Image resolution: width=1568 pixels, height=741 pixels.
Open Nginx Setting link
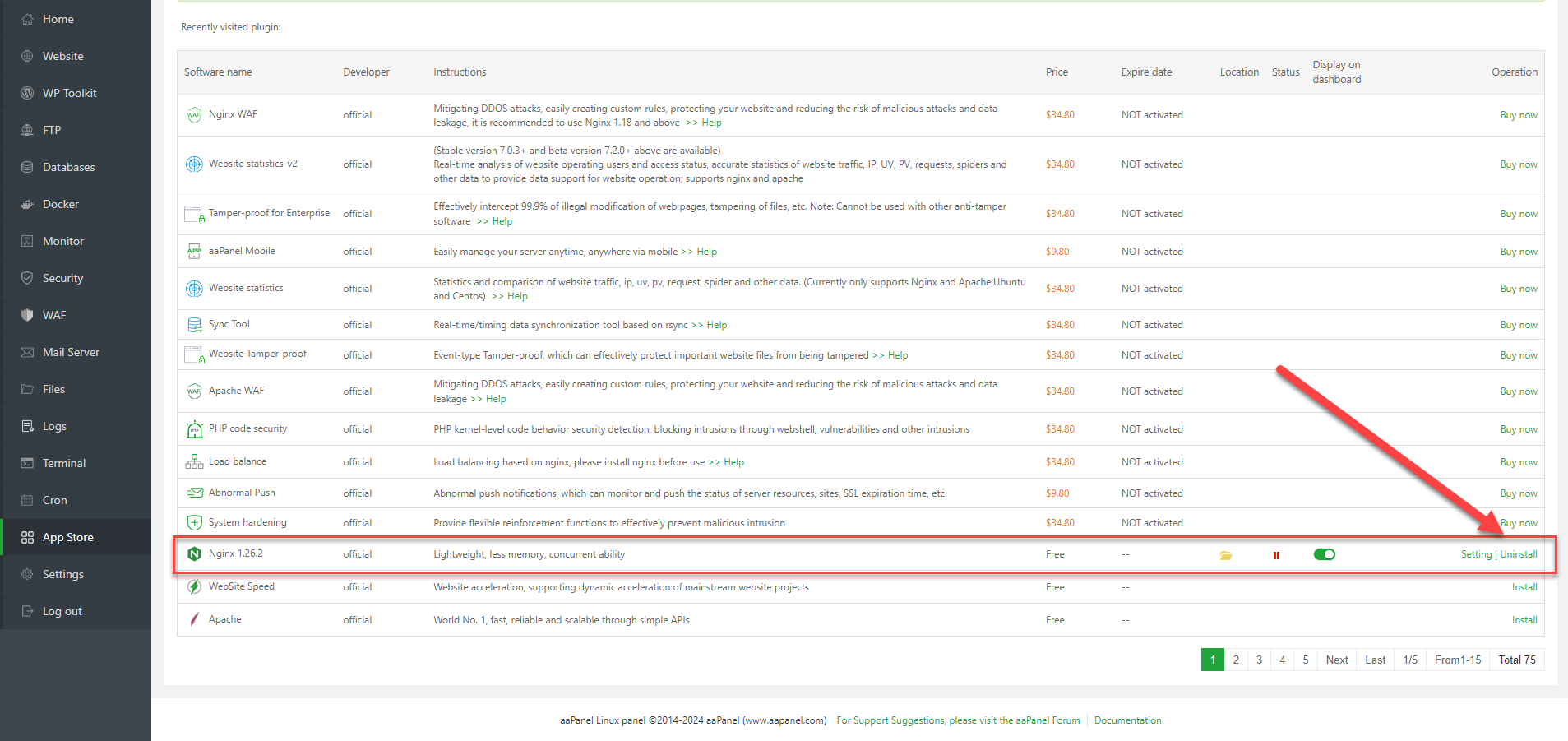click(1476, 554)
